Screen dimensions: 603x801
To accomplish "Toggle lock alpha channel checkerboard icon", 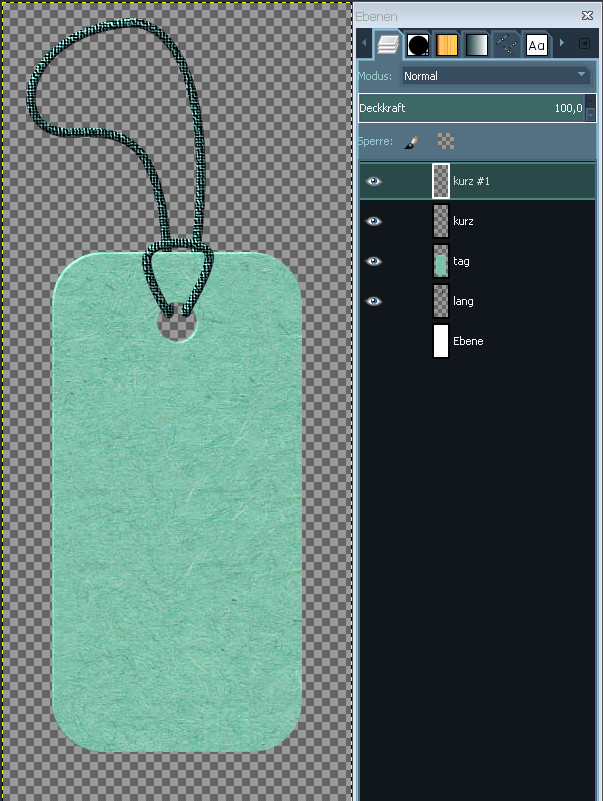I will [446, 142].
